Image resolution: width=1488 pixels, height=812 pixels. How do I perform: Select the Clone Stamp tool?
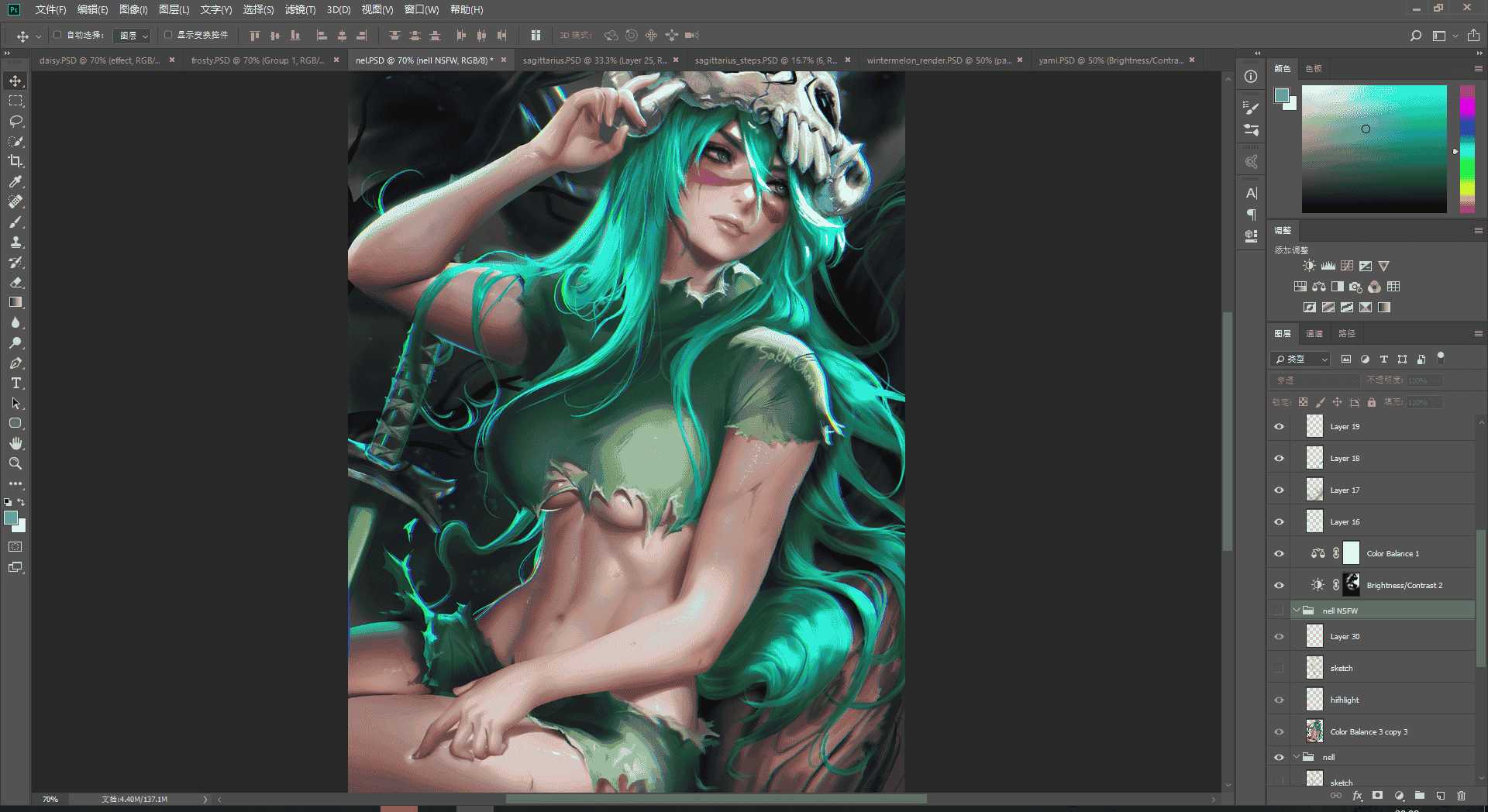point(15,242)
